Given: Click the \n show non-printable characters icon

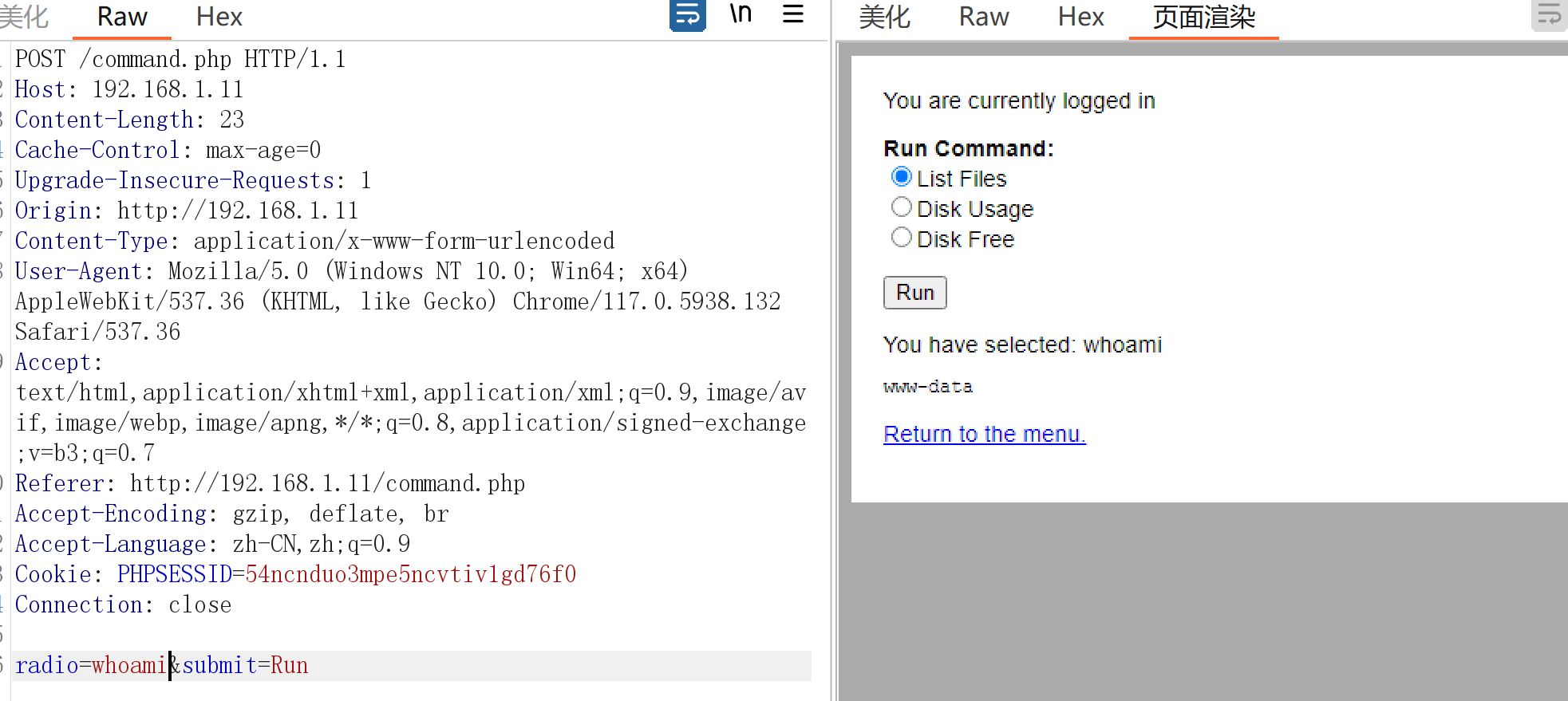Looking at the screenshot, I should click(741, 14).
